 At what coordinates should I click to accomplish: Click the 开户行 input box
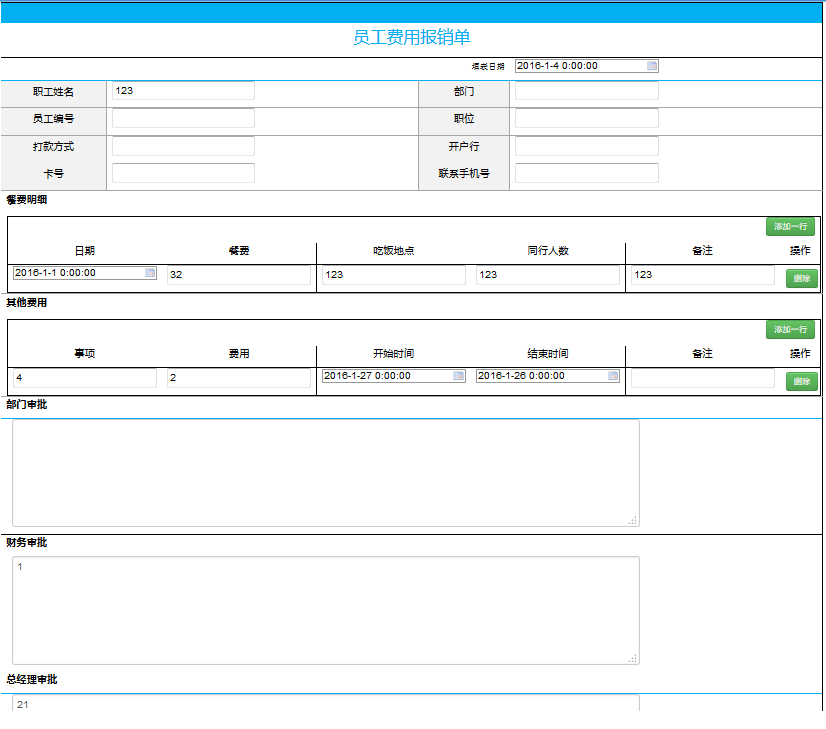click(x=586, y=146)
